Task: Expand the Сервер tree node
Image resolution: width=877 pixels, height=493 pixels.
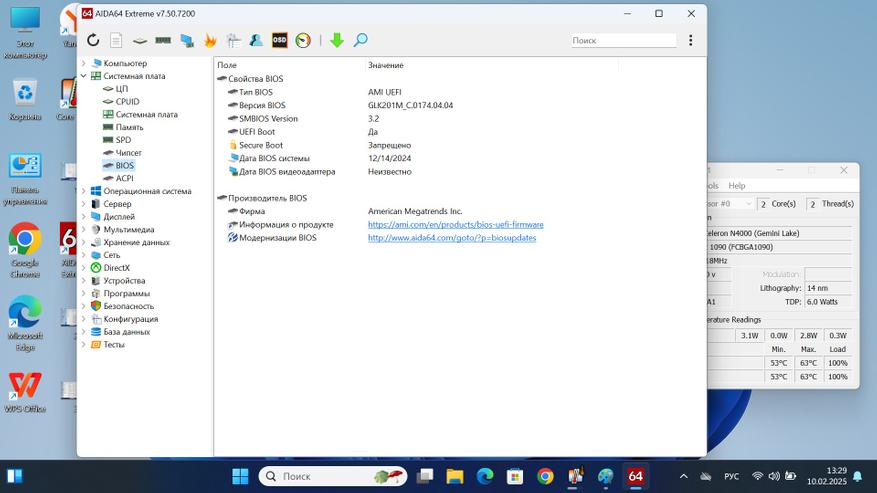Action: pyautogui.click(x=84, y=204)
